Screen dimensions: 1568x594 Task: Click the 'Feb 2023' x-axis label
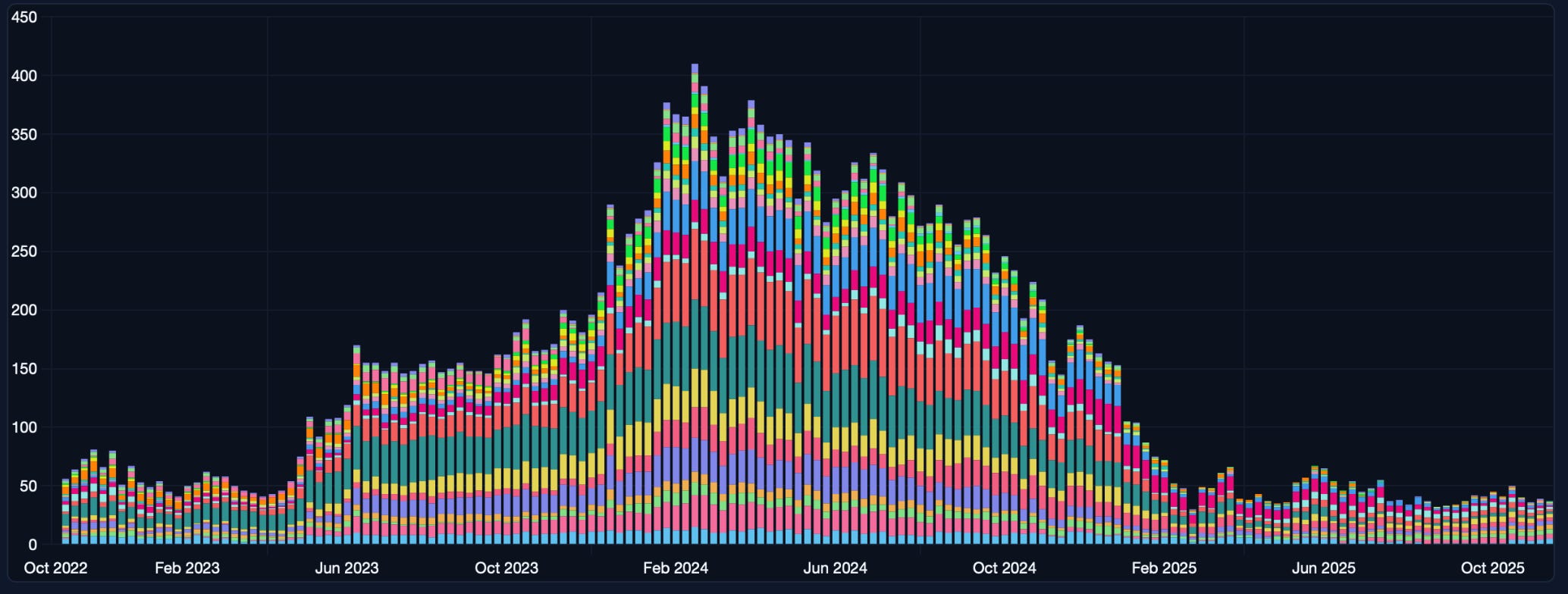point(187,567)
